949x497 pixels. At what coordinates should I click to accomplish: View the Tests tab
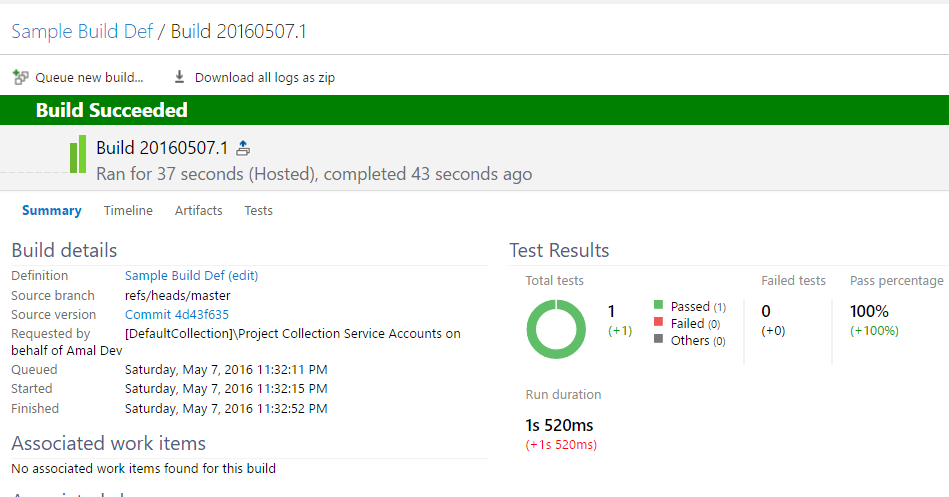[258, 211]
